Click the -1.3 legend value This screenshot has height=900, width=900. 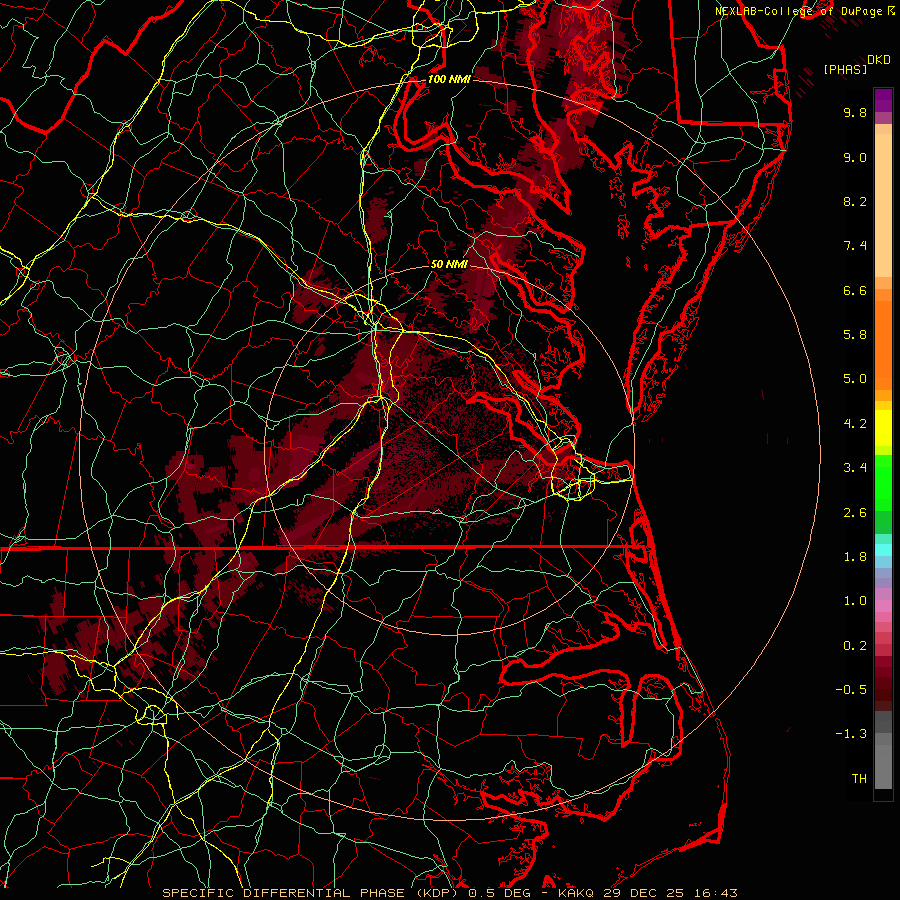(x=851, y=734)
